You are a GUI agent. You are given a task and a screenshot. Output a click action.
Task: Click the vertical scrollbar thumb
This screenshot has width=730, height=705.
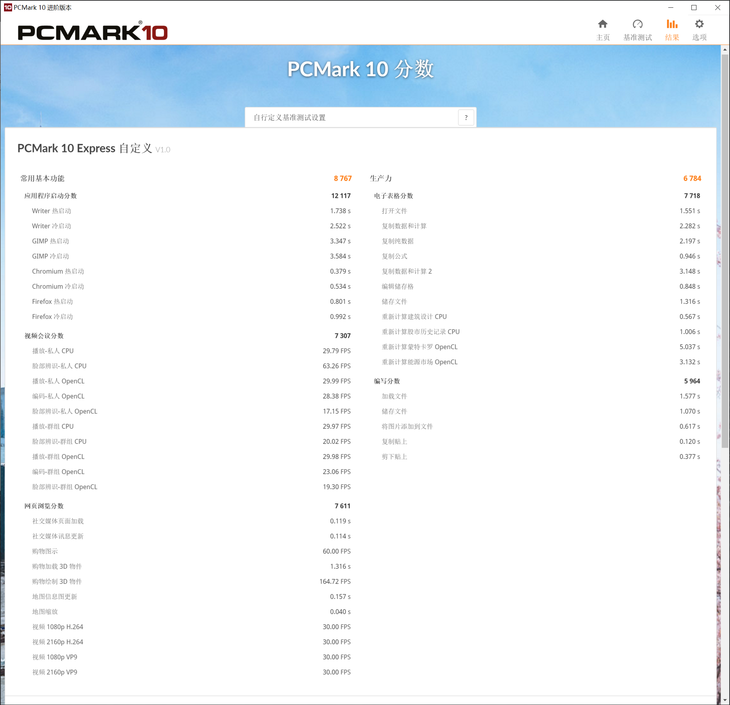pos(725,251)
